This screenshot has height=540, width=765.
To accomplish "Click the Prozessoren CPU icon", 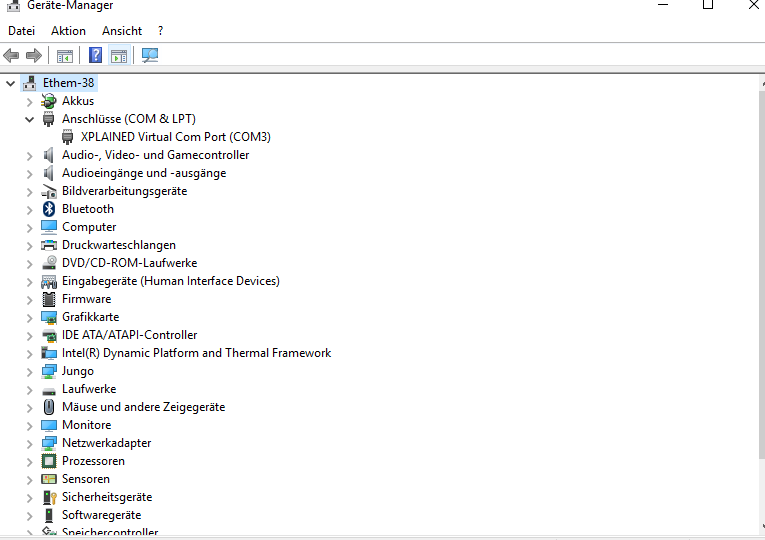I will point(49,461).
